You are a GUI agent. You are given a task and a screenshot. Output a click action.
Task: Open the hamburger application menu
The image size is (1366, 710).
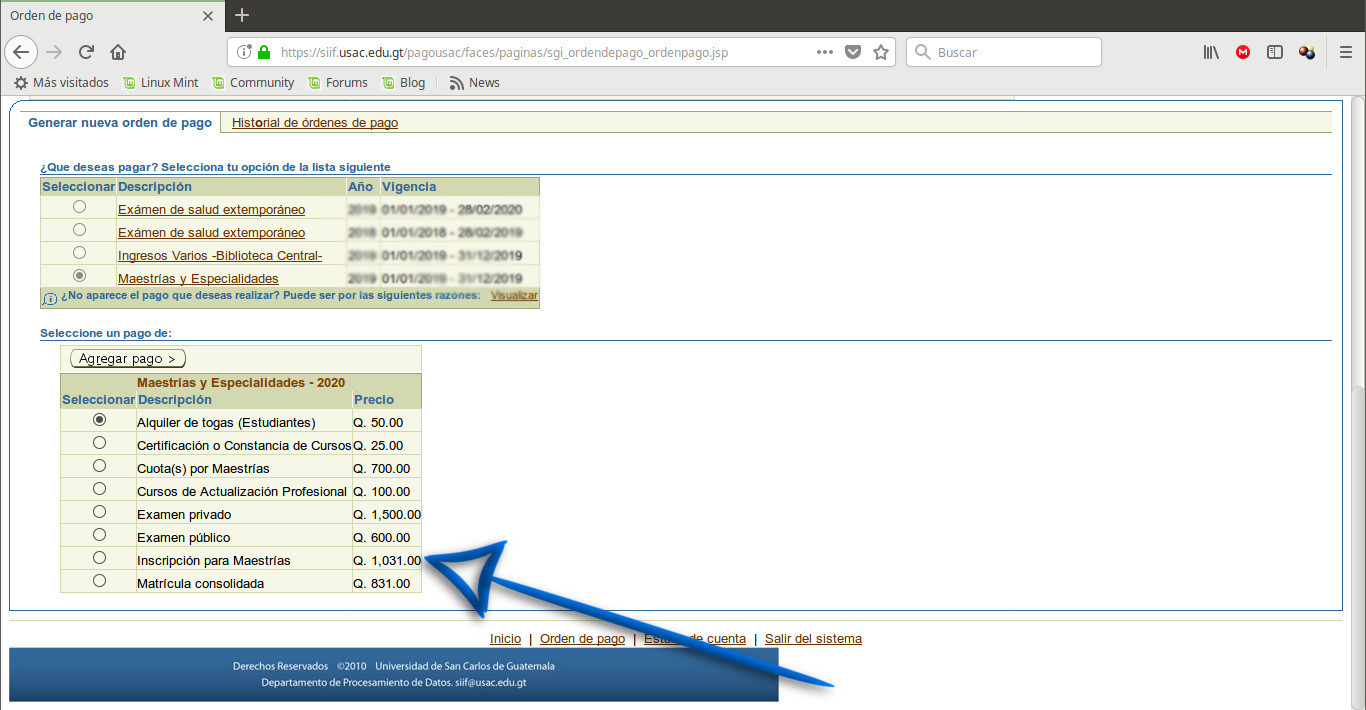1346,52
